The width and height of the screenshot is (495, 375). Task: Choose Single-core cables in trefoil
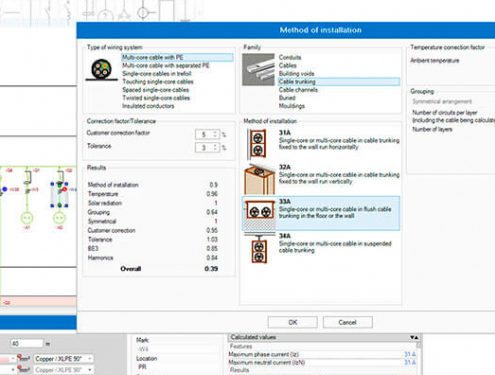pos(157,73)
